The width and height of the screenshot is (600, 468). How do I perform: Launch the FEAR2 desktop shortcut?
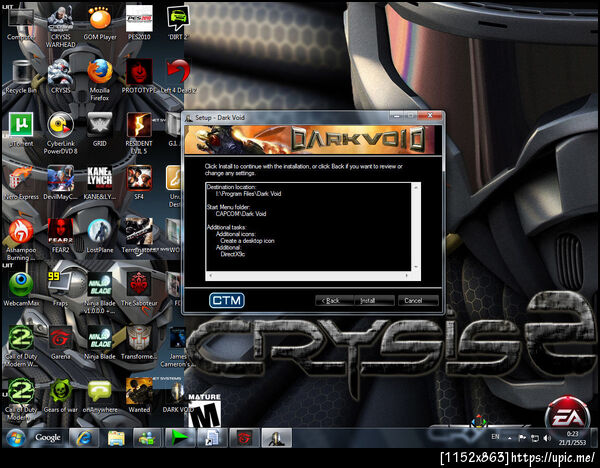click(x=60, y=236)
